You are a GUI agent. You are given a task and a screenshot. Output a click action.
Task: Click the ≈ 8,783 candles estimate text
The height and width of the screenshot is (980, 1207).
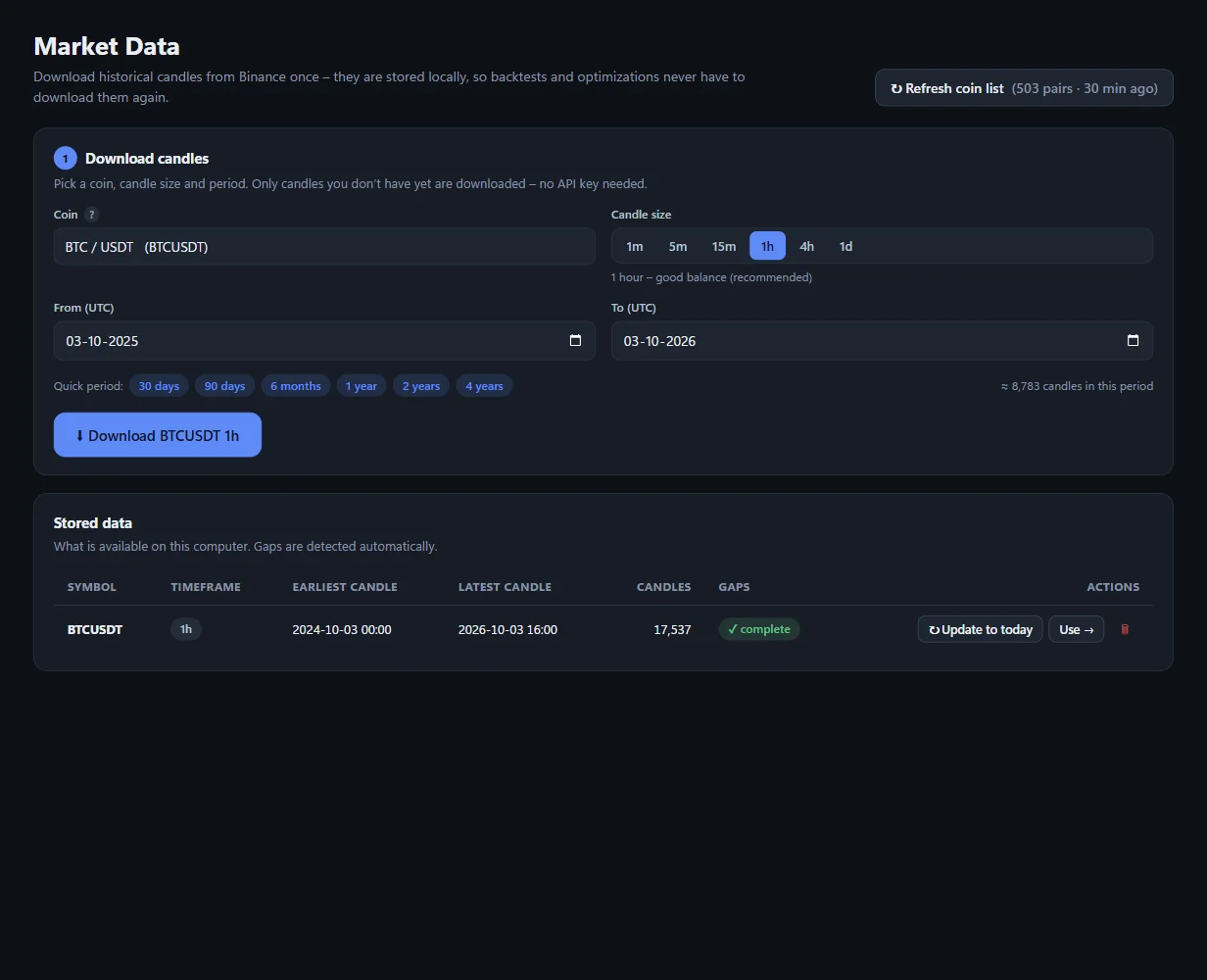coord(1077,386)
